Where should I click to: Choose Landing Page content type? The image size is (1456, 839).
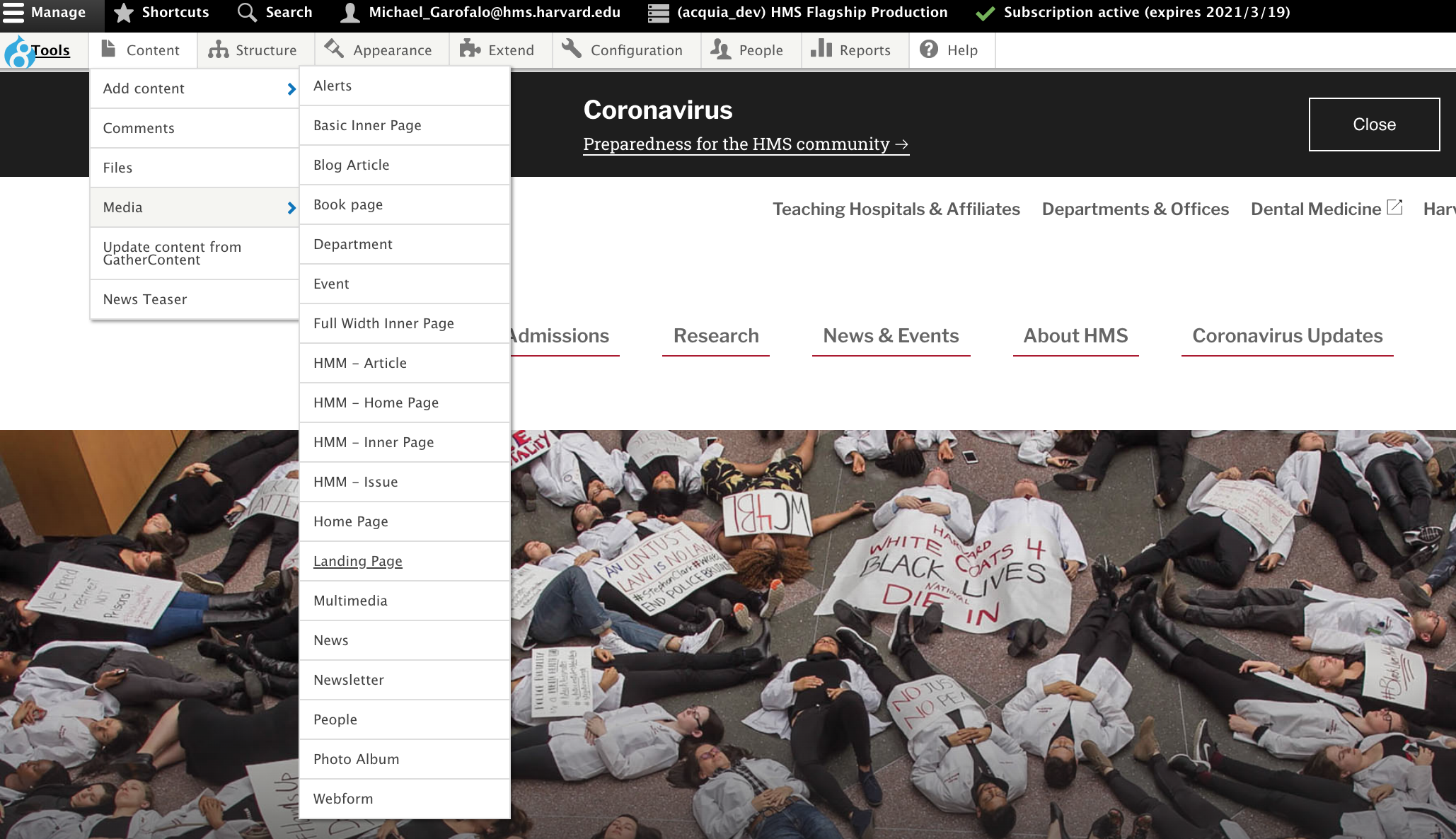(x=405, y=561)
